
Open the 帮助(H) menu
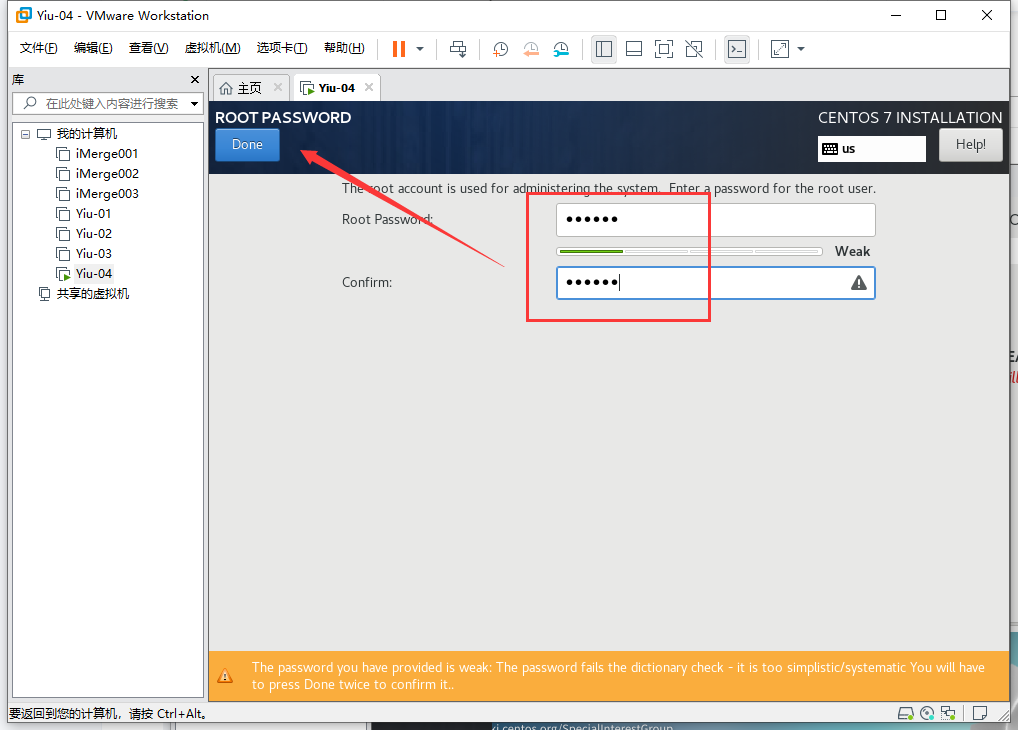click(x=344, y=48)
